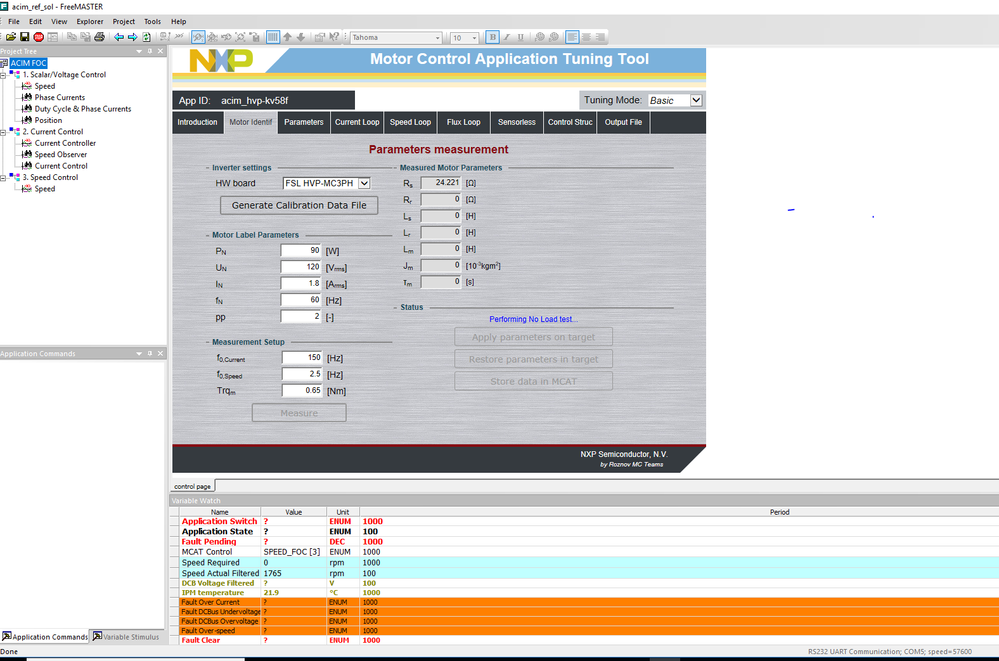Screen dimensions: 999x661
Task: Select the Speed Required watch row
Action: tap(584, 563)
